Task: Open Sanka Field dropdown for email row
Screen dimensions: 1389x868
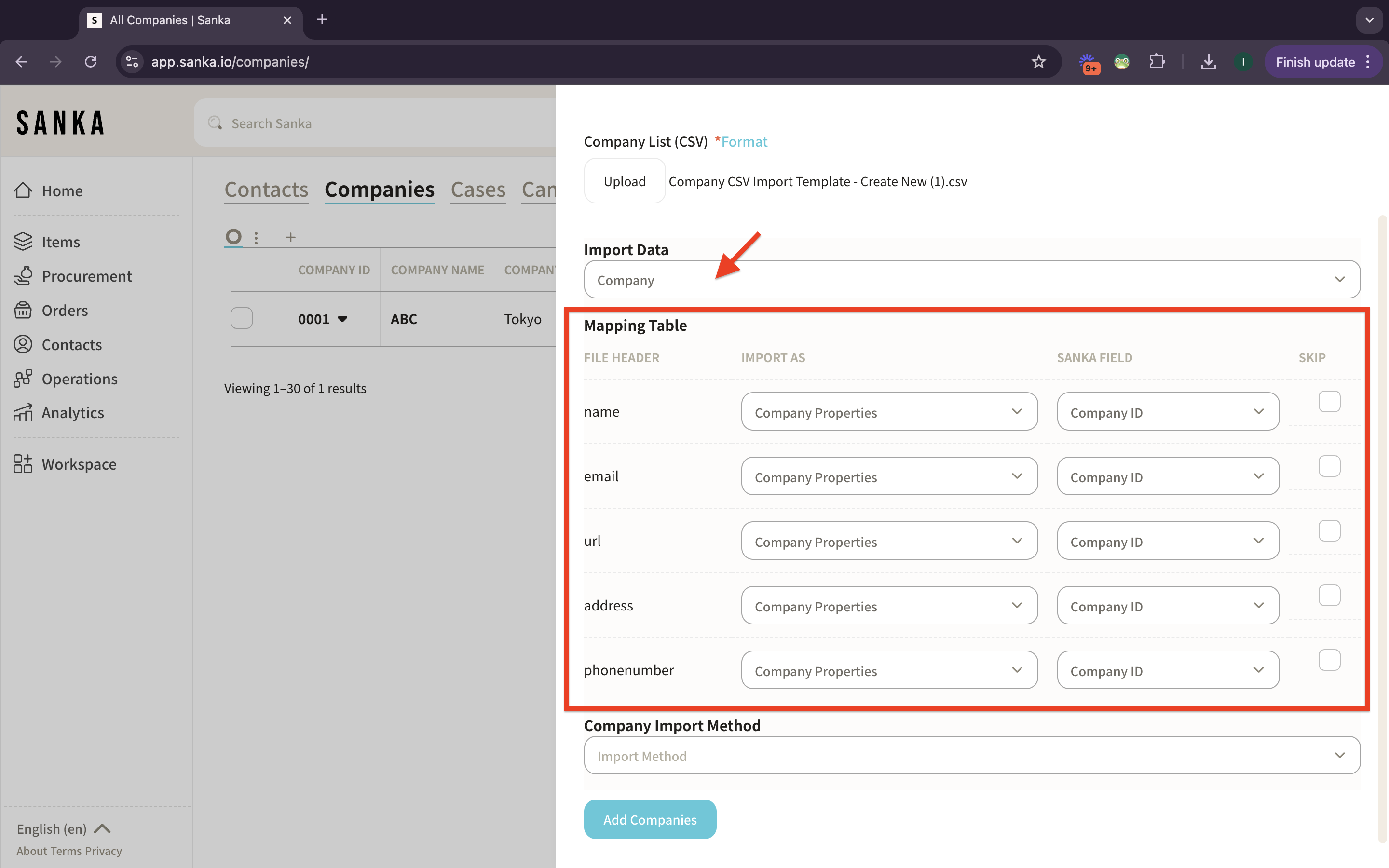Action: 1168,476
